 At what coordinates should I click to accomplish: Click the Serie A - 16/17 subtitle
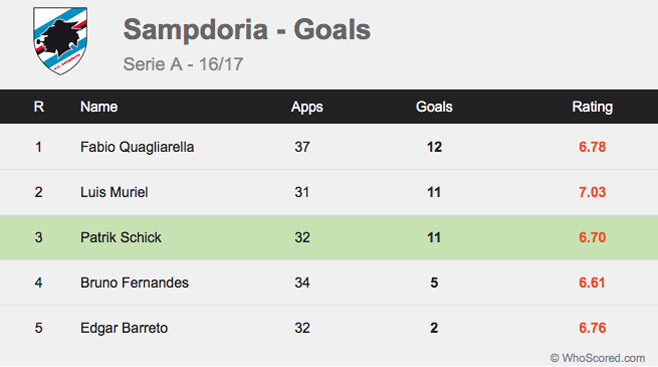(183, 64)
